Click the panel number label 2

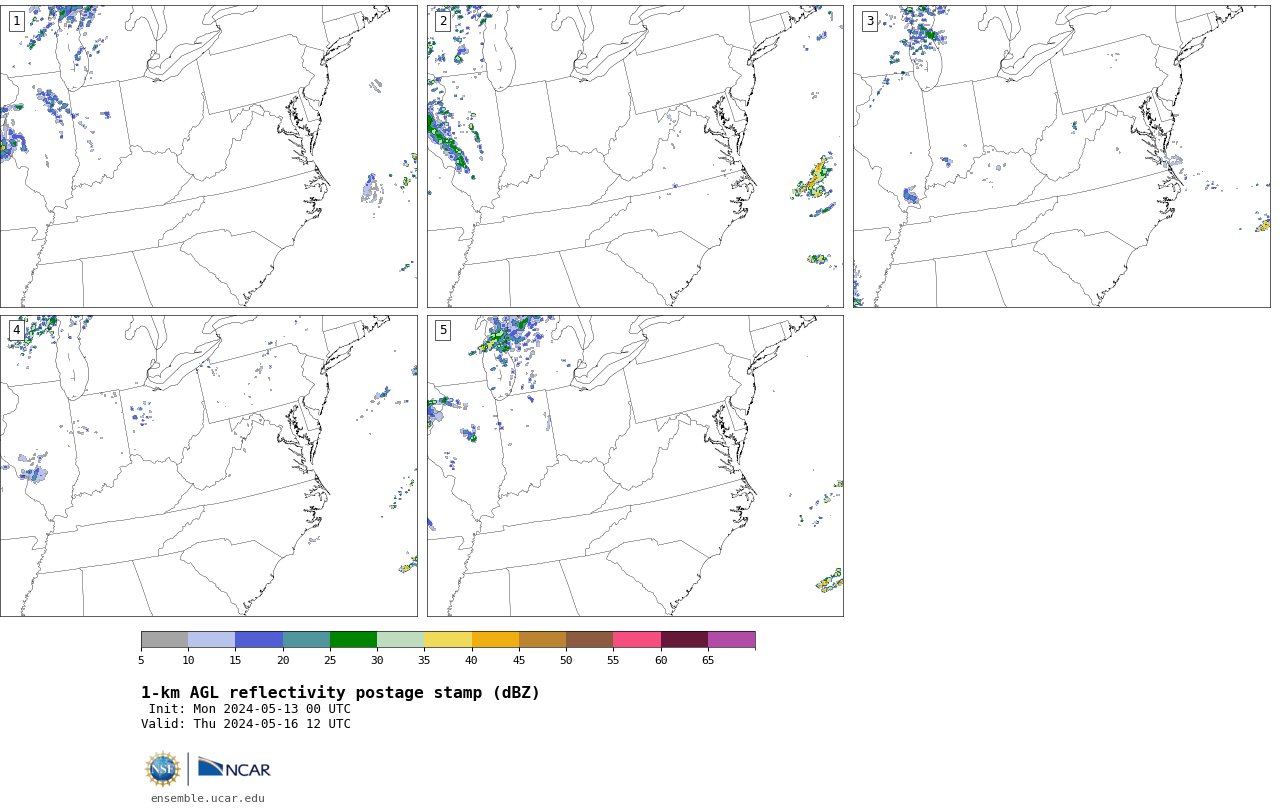[443, 21]
